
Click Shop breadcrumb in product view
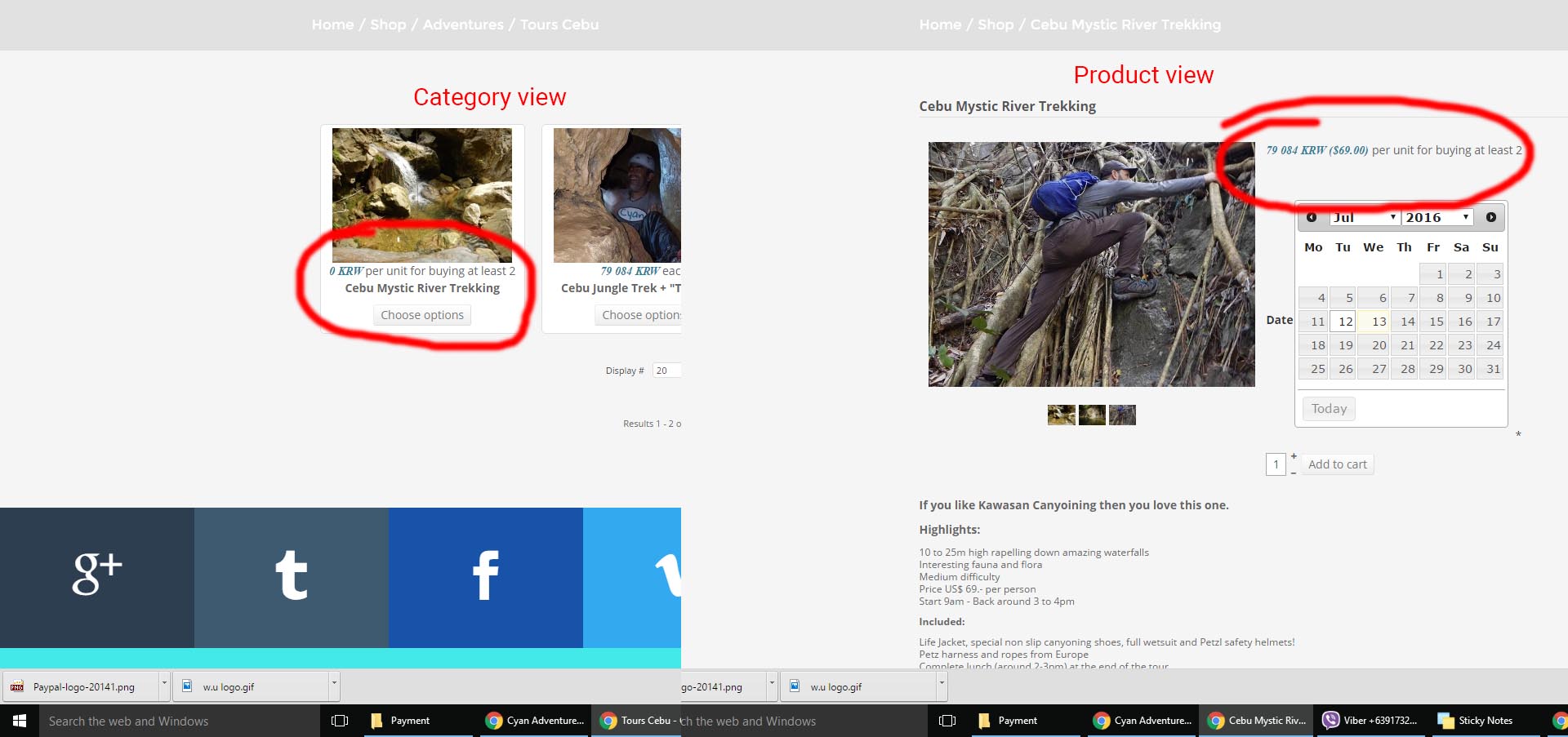point(996,24)
